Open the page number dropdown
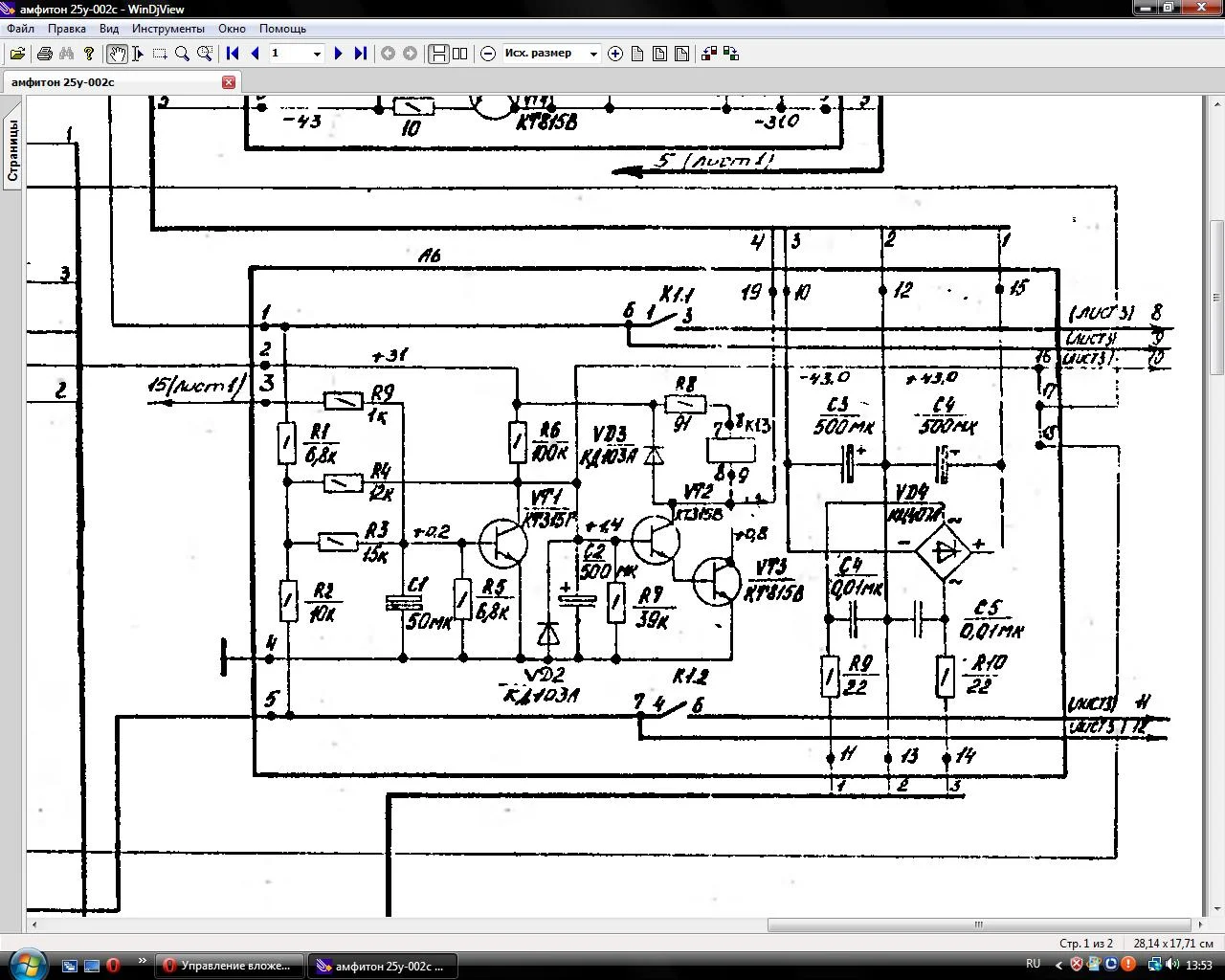This screenshot has height=980, width=1225. click(x=318, y=54)
